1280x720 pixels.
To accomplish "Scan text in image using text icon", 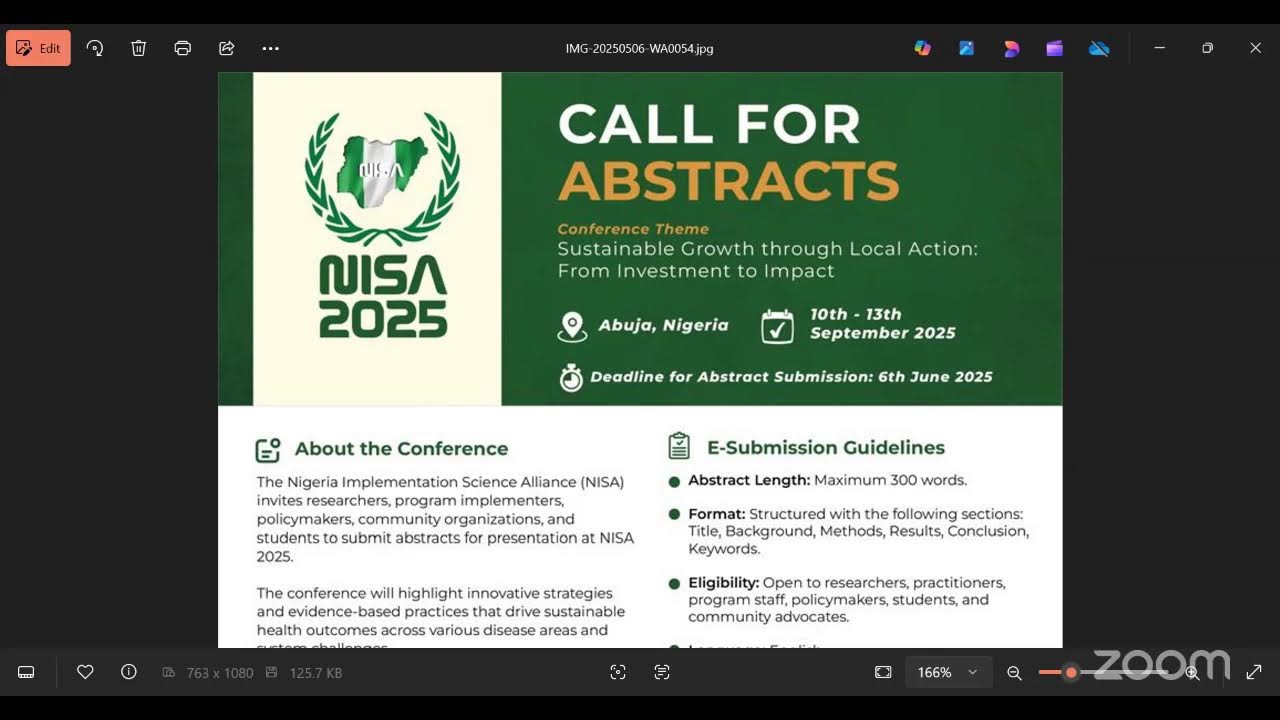I will pos(662,673).
